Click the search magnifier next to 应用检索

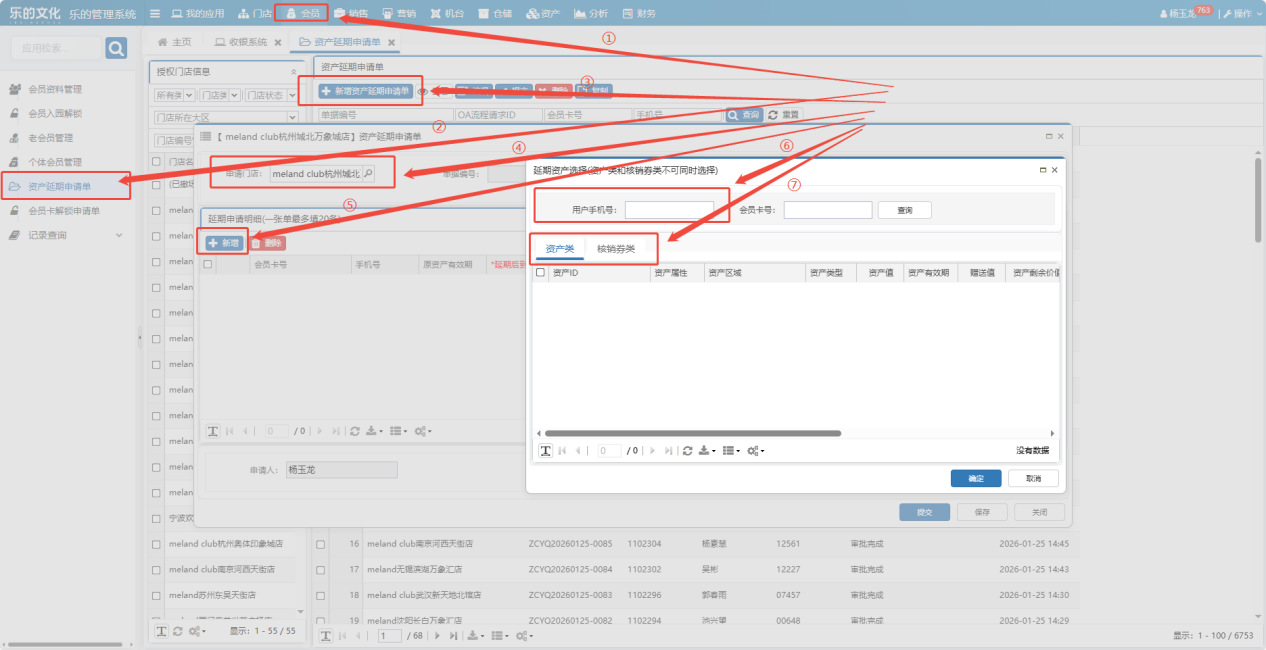[116, 48]
